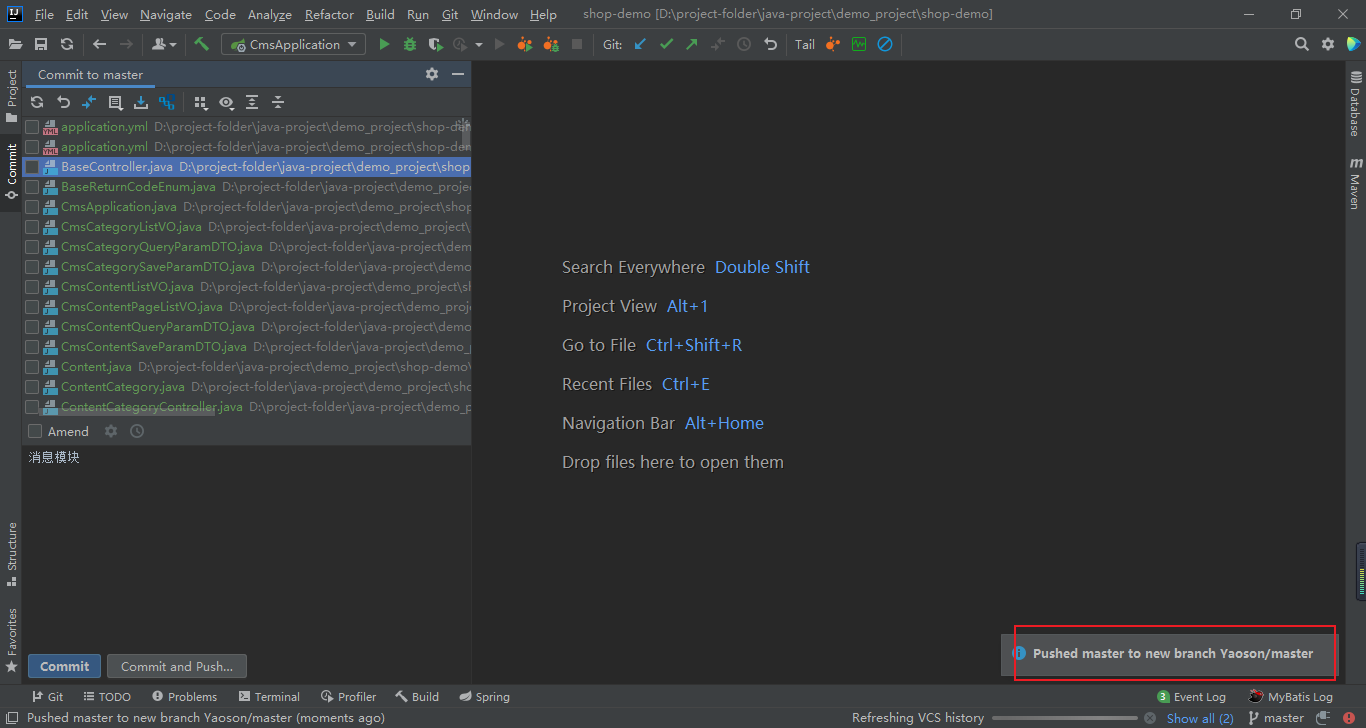Hide the Commit panel with minimize dash
Image resolution: width=1366 pixels, height=728 pixels.
pyautogui.click(x=458, y=74)
